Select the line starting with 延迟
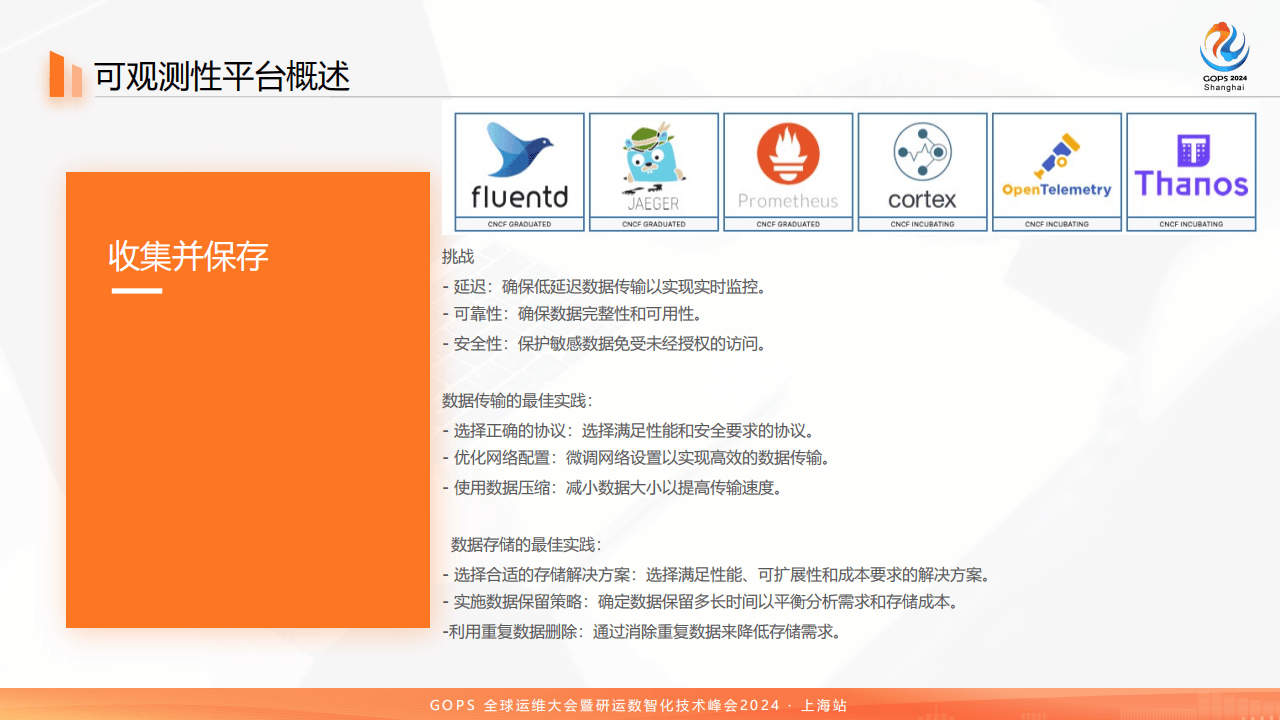 click(x=604, y=287)
